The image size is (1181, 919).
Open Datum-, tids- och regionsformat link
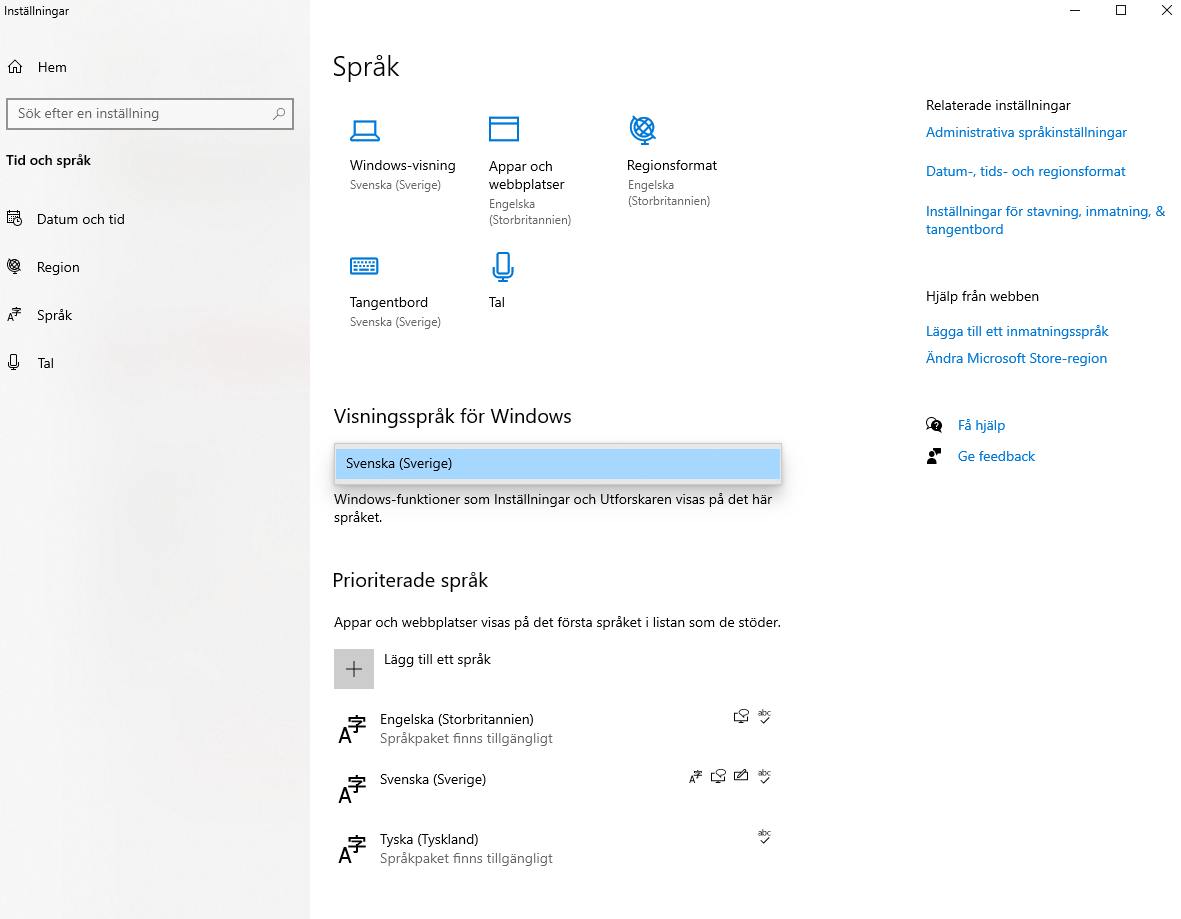point(1025,172)
